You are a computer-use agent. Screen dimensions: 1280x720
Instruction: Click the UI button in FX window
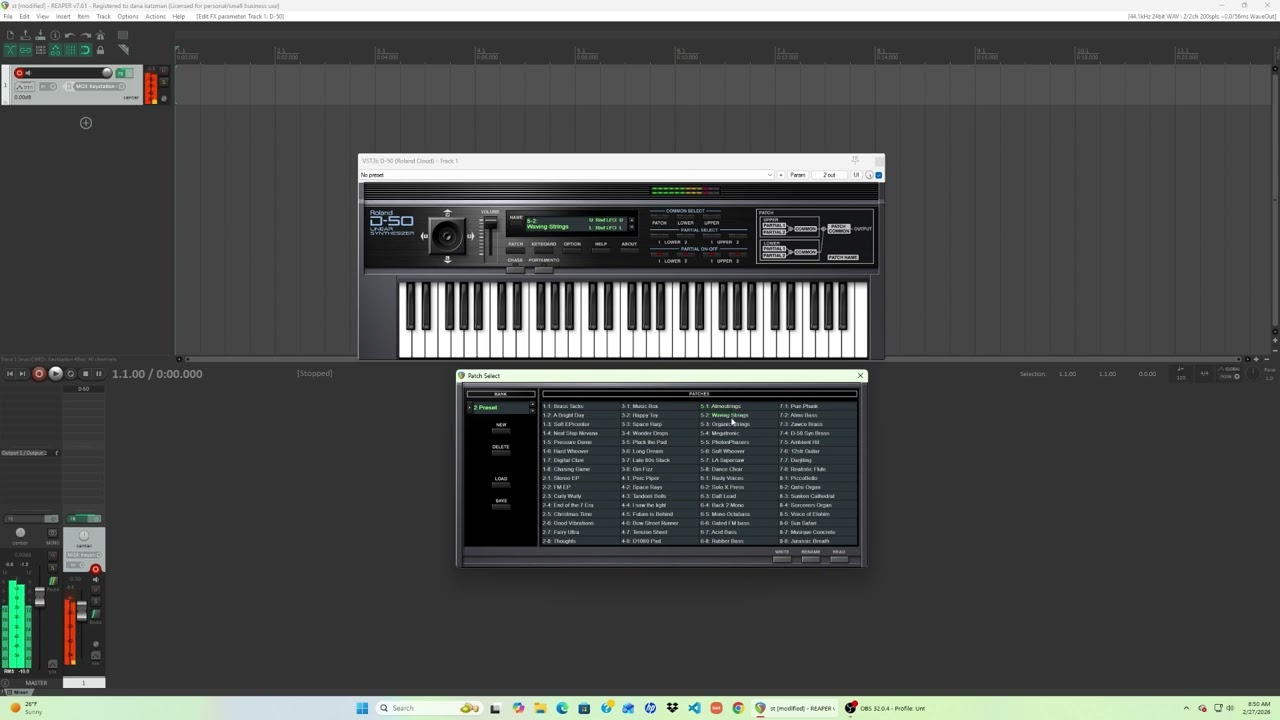coord(856,175)
